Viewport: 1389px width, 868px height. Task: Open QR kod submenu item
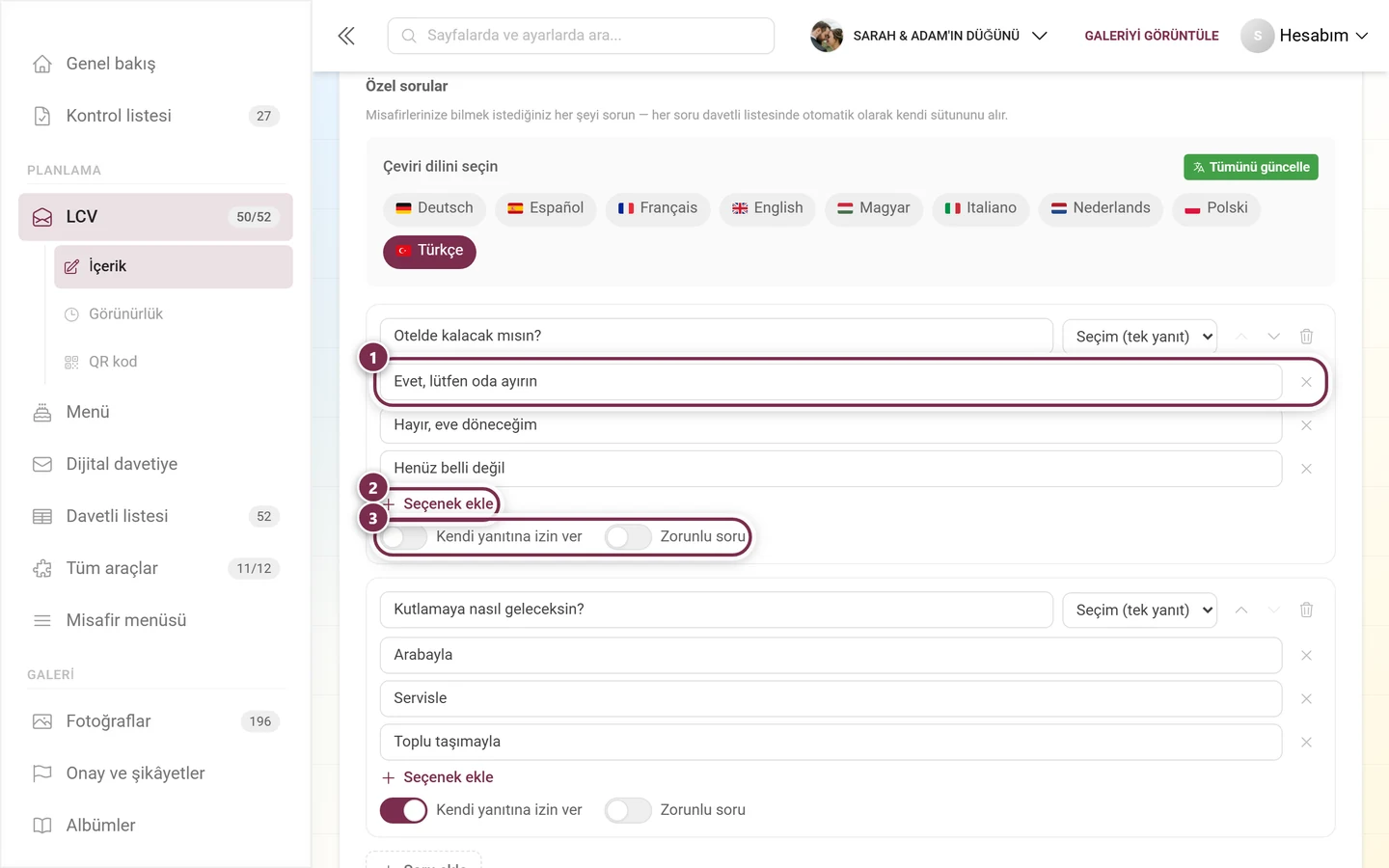[174, 362]
